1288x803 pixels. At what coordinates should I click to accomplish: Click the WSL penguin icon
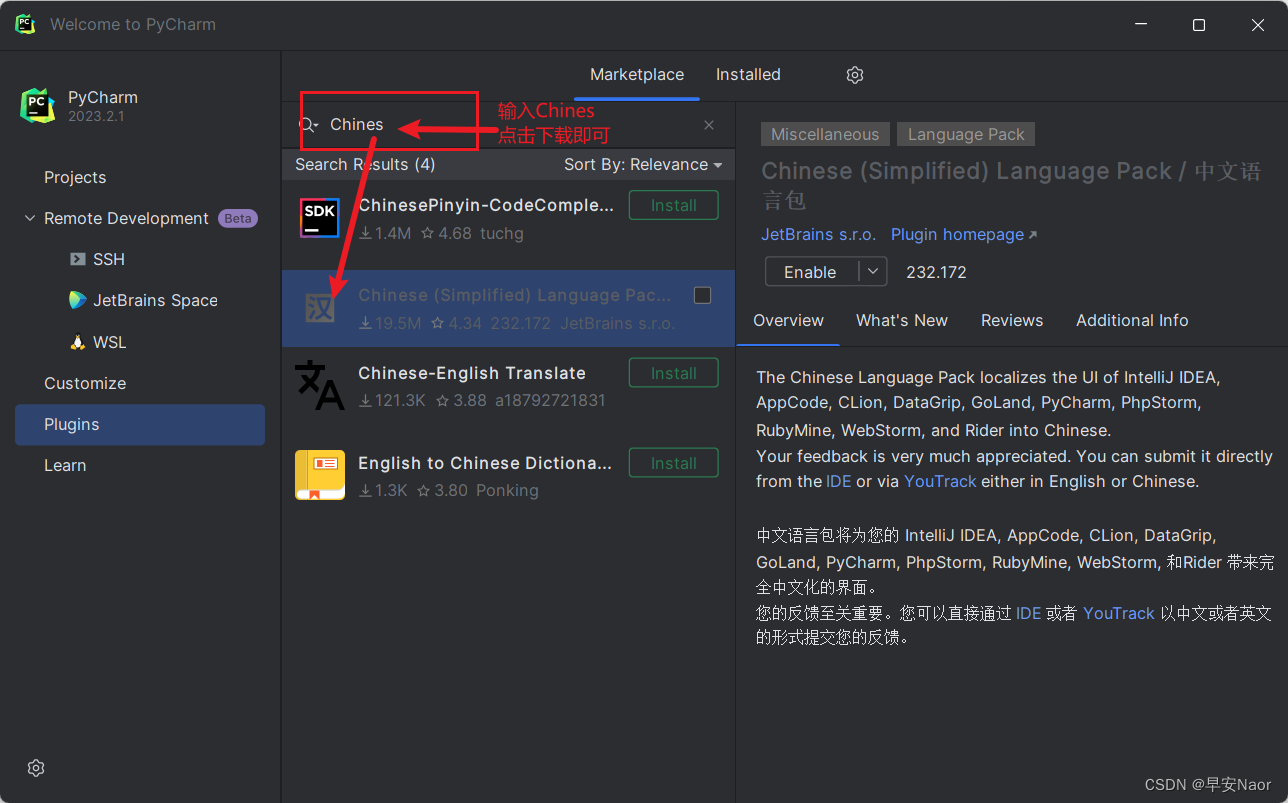click(x=77, y=342)
